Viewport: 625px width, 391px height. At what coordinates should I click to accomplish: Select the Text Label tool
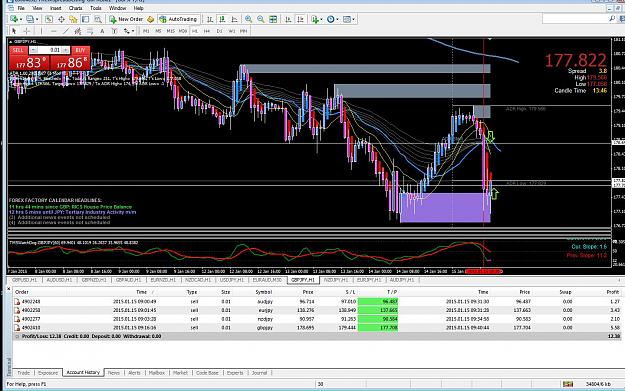[114, 31]
